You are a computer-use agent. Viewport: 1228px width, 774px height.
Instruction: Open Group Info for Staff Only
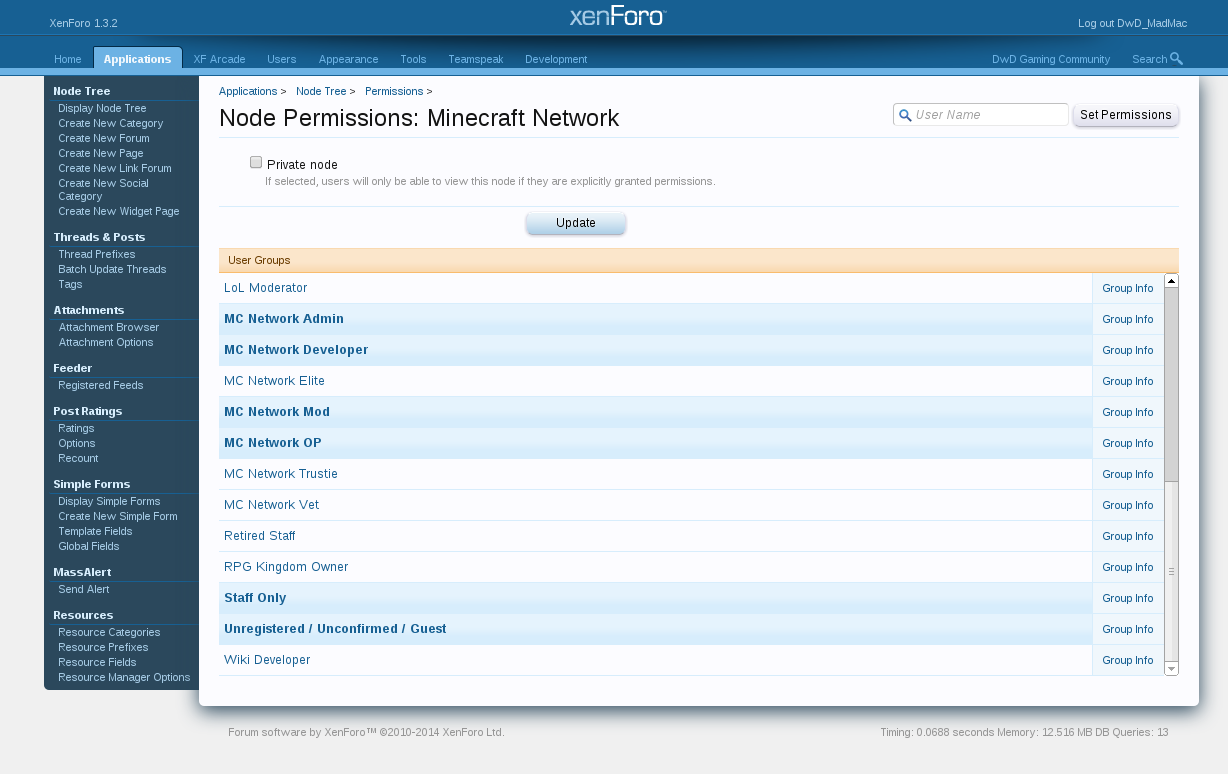point(1127,598)
